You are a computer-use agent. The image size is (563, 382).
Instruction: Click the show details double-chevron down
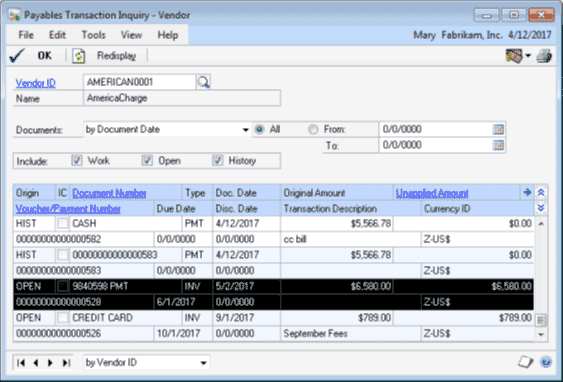click(x=541, y=208)
